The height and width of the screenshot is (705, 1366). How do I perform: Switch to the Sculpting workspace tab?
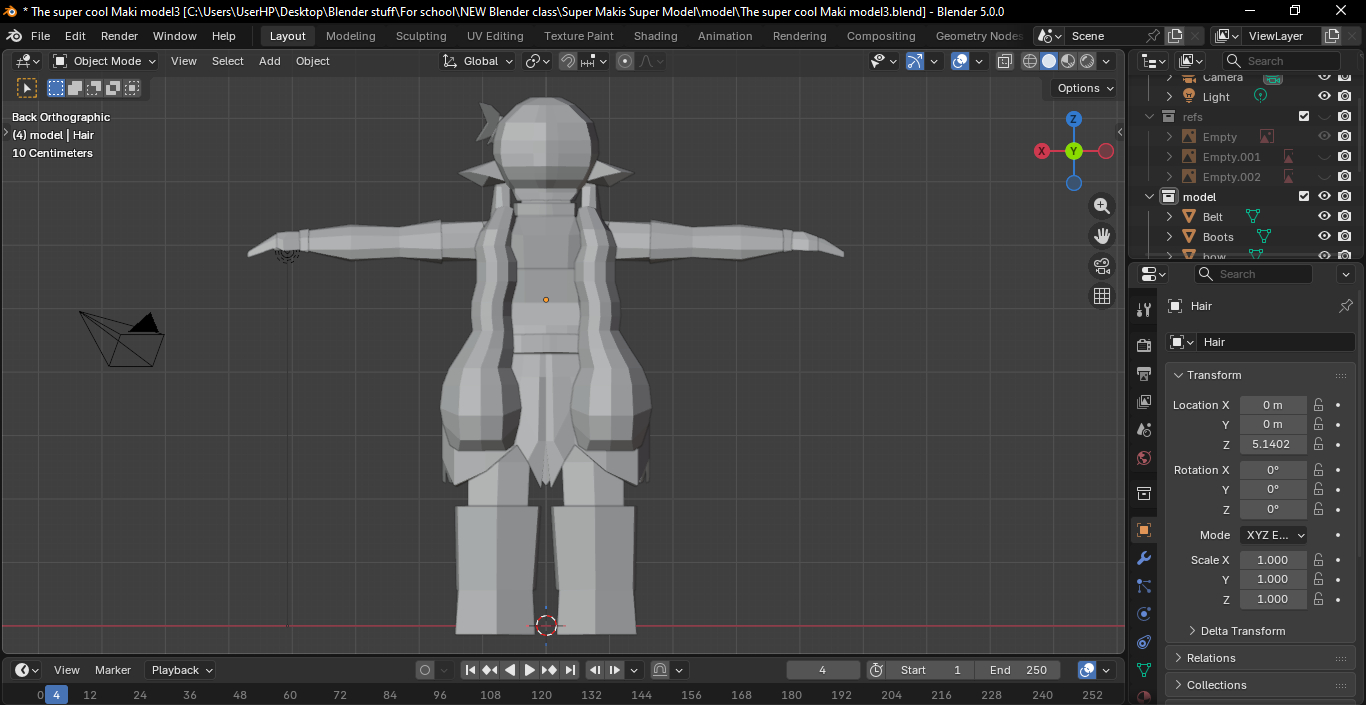pos(421,36)
